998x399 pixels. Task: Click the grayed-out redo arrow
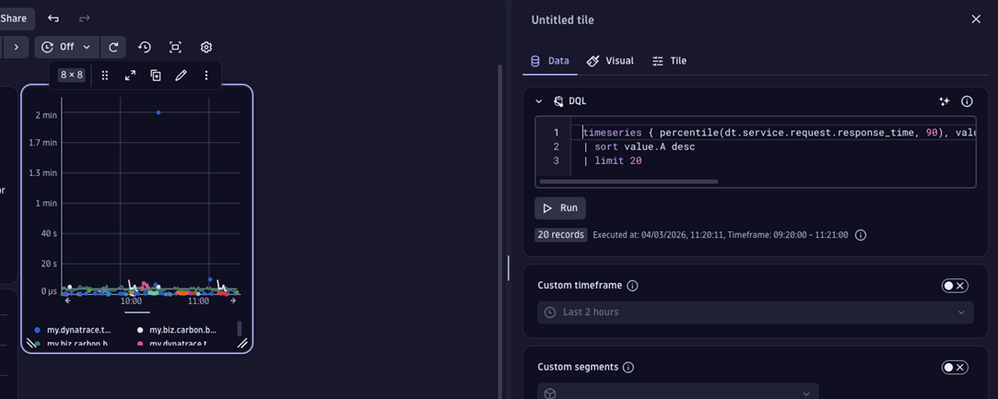[x=84, y=18]
